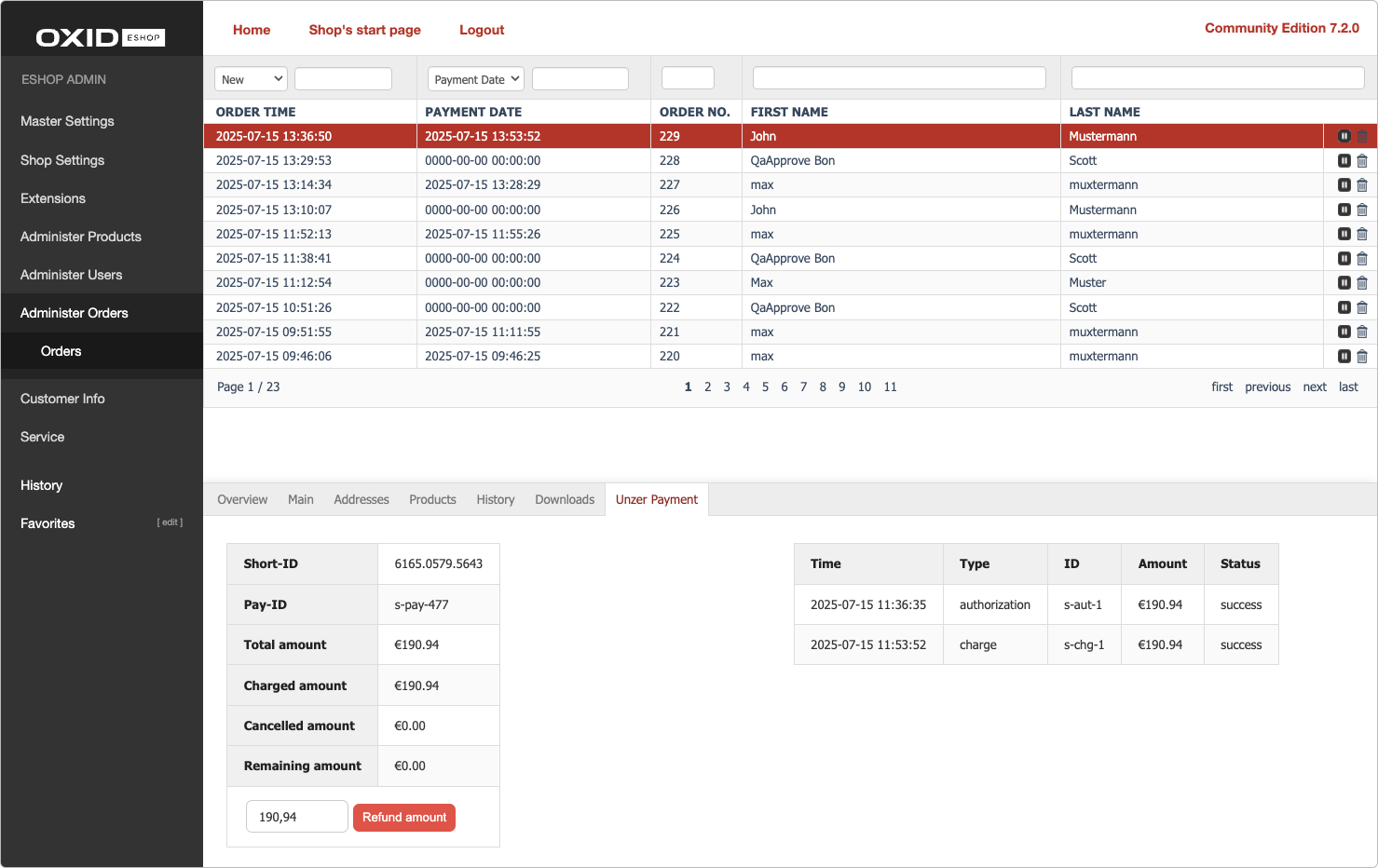
Task: Open the Products tab
Action: 433,499
